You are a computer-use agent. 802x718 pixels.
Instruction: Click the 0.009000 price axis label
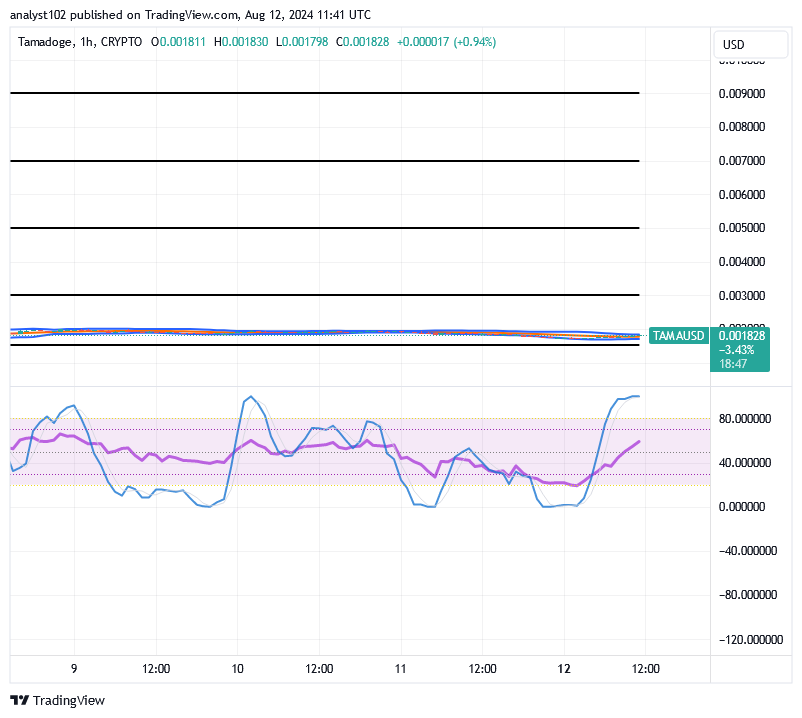pos(742,94)
